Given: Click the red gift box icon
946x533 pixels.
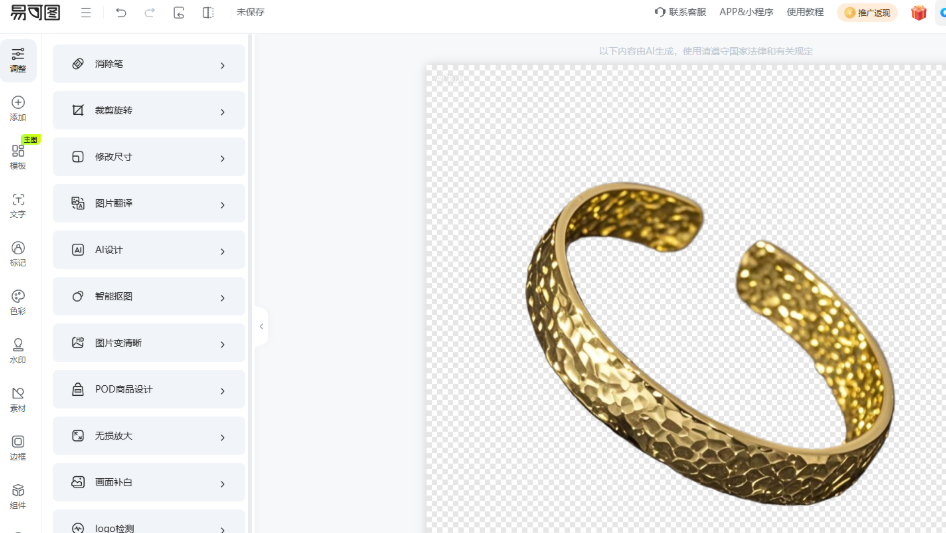Looking at the screenshot, I should (918, 13).
